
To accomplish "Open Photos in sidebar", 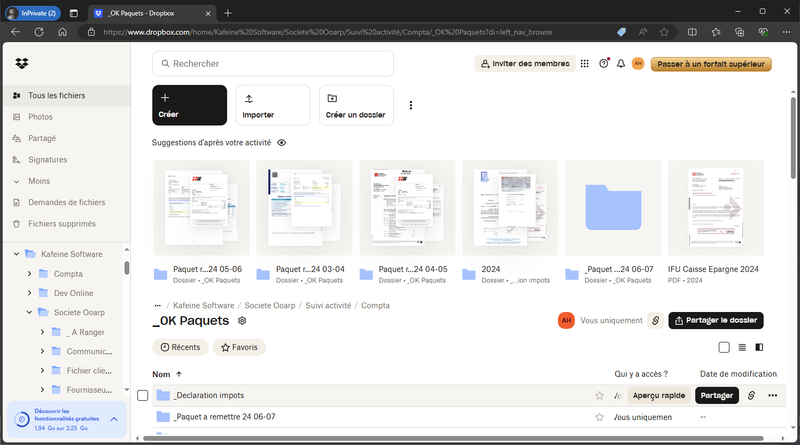I will 65,117.
